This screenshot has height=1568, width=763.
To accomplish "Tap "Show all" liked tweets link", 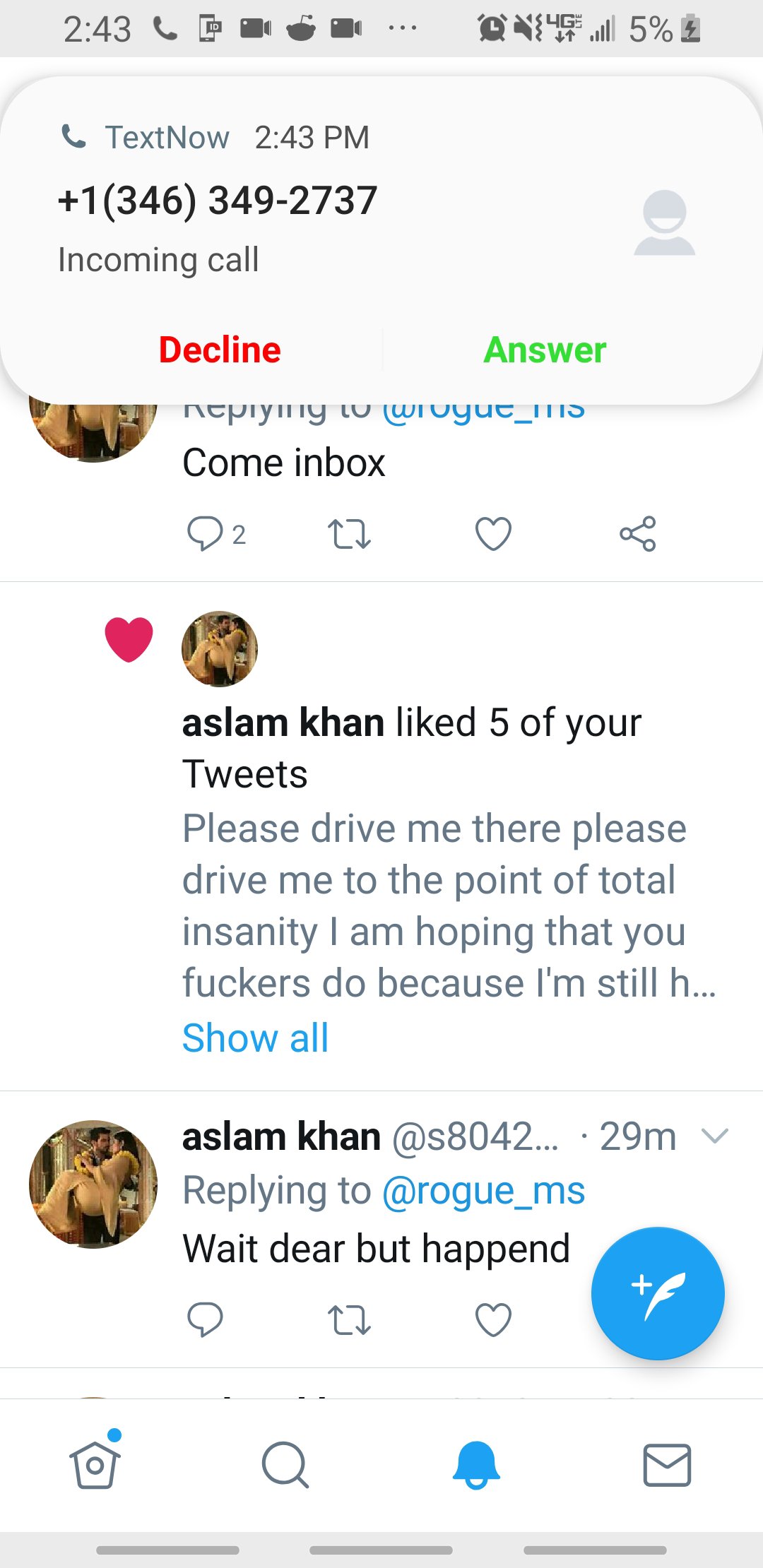I will [x=255, y=1038].
